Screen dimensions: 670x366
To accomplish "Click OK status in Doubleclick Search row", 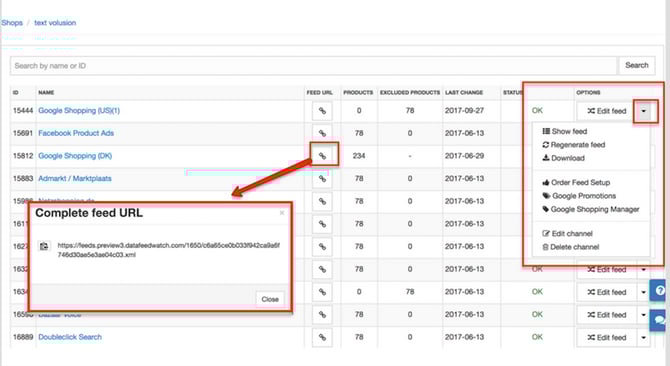I will (537, 337).
